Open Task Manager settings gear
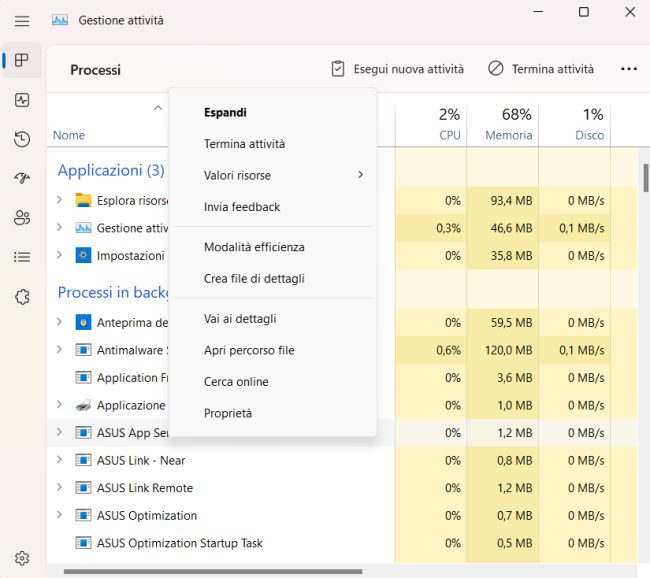 (22, 558)
